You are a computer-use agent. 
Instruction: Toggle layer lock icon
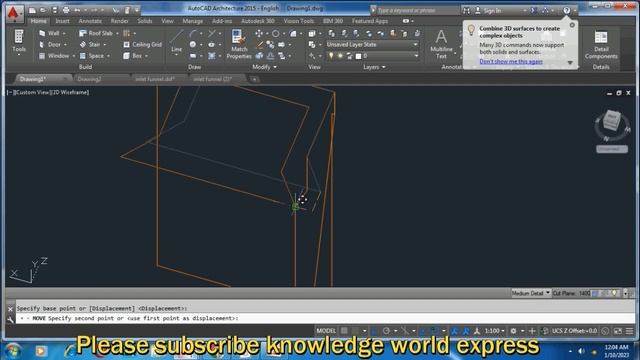[x=349, y=56]
